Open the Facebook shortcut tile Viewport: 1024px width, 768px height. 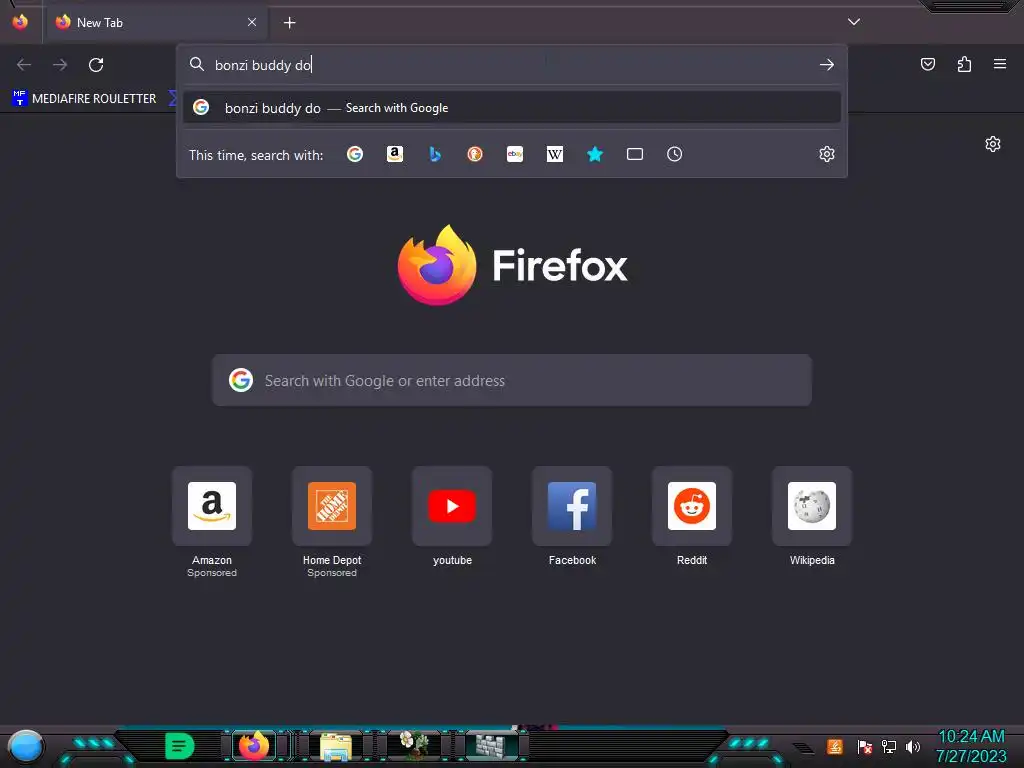coord(572,506)
